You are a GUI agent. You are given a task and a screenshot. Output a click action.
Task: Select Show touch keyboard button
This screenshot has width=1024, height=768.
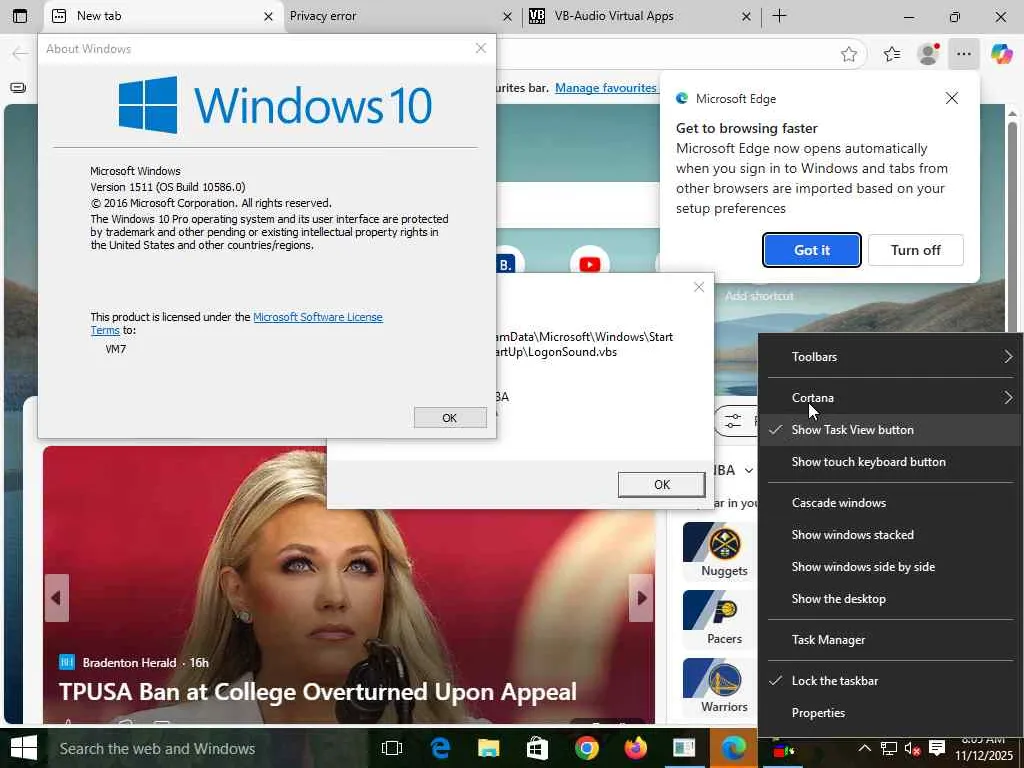891,462
